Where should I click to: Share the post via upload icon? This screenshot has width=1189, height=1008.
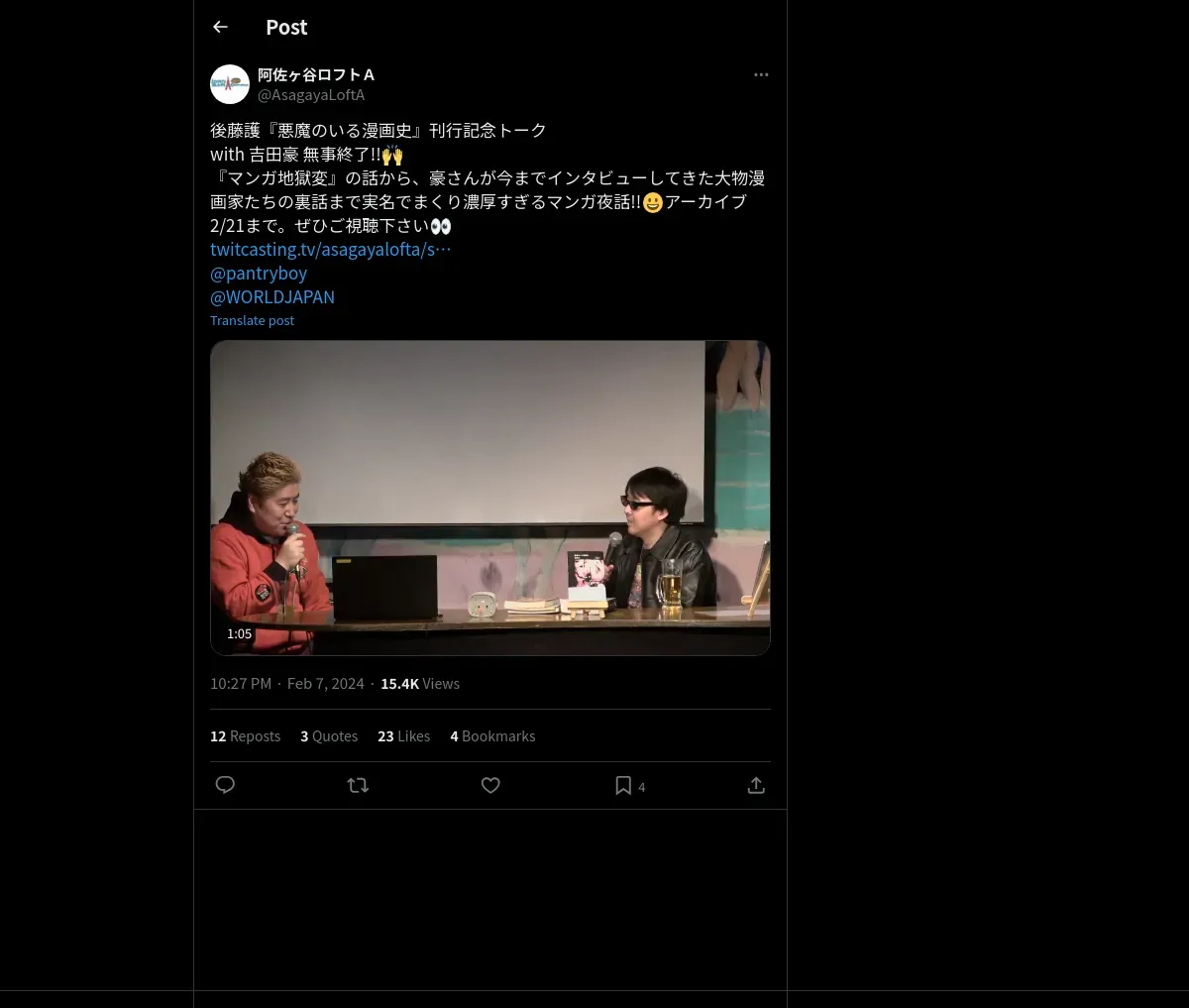[756, 785]
